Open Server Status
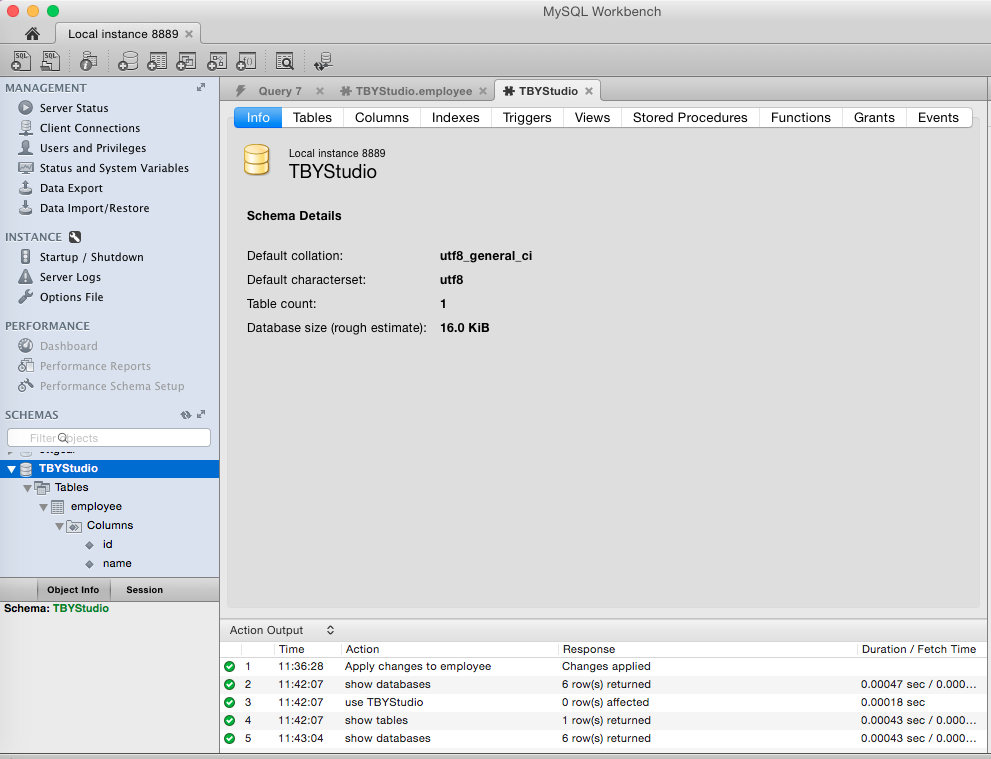Image resolution: width=991 pixels, height=759 pixels. (x=74, y=108)
